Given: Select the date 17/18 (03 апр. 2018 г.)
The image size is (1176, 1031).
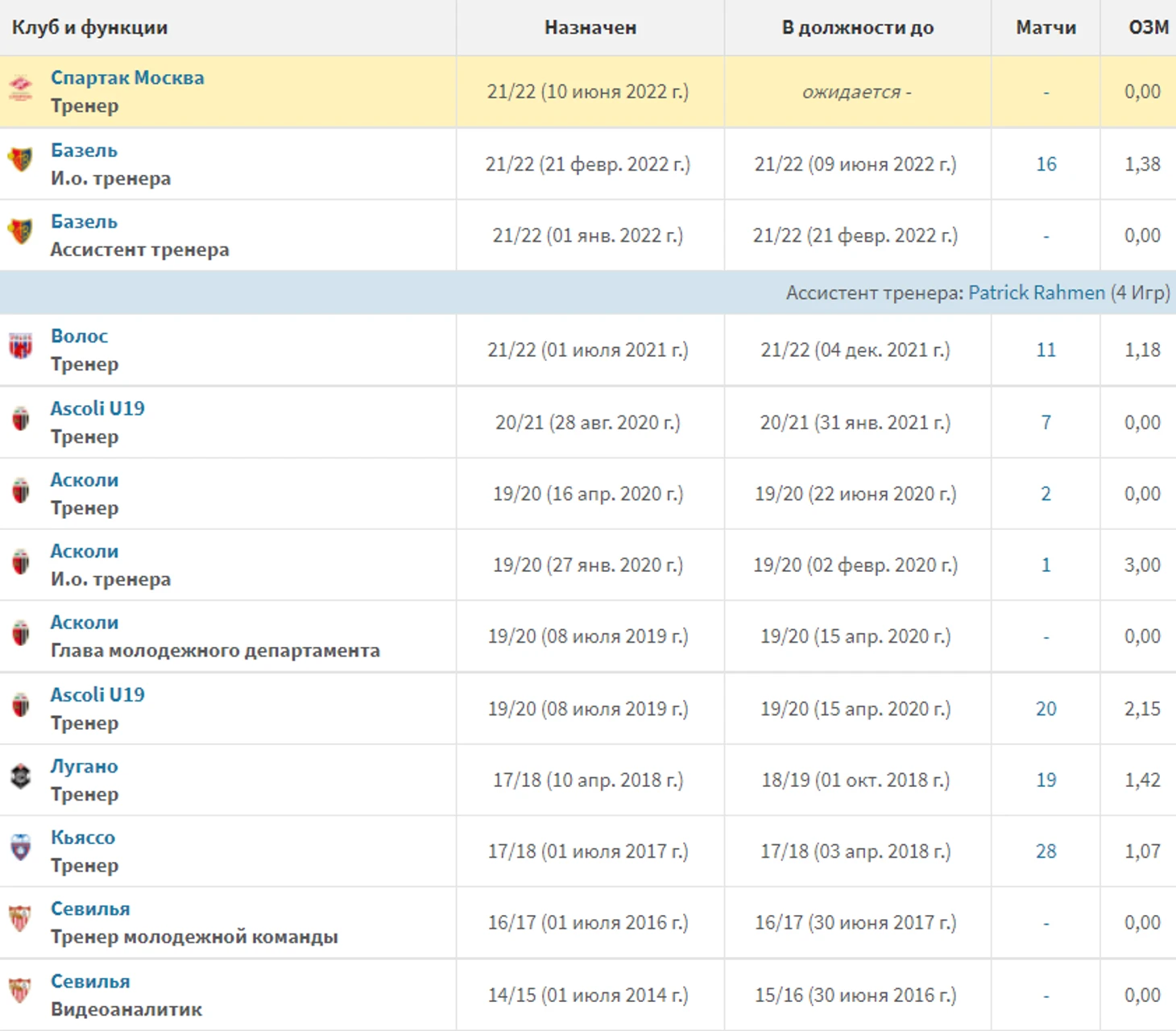Looking at the screenshot, I should pos(855,851).
